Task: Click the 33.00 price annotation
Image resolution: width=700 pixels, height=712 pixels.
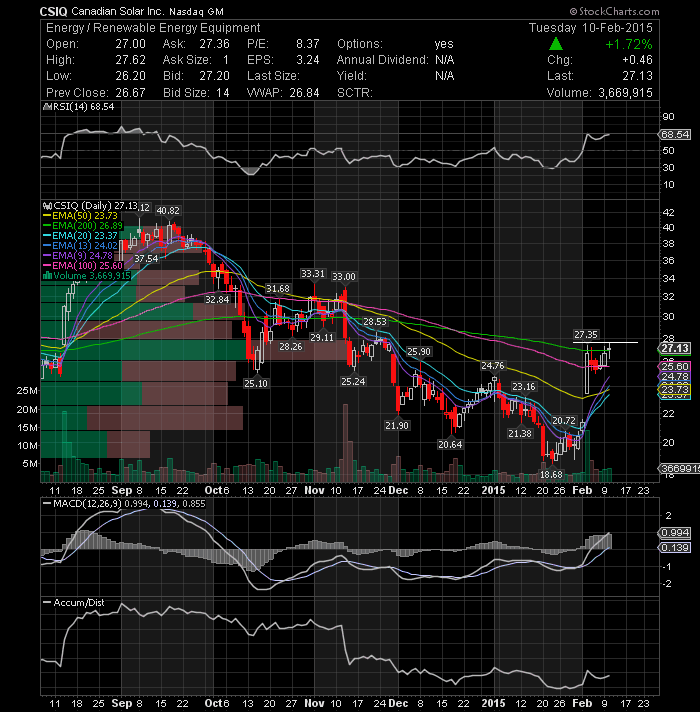Action: click(344, 277)
